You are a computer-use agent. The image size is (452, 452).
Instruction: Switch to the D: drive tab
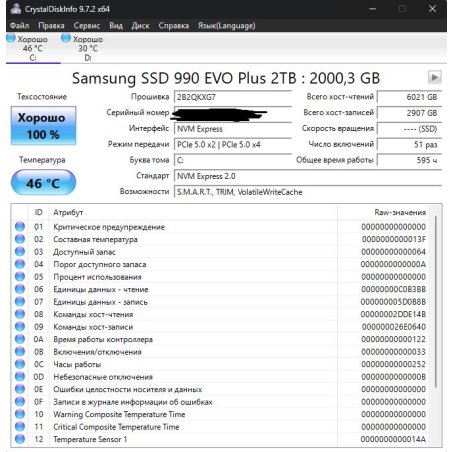(88, 48)
